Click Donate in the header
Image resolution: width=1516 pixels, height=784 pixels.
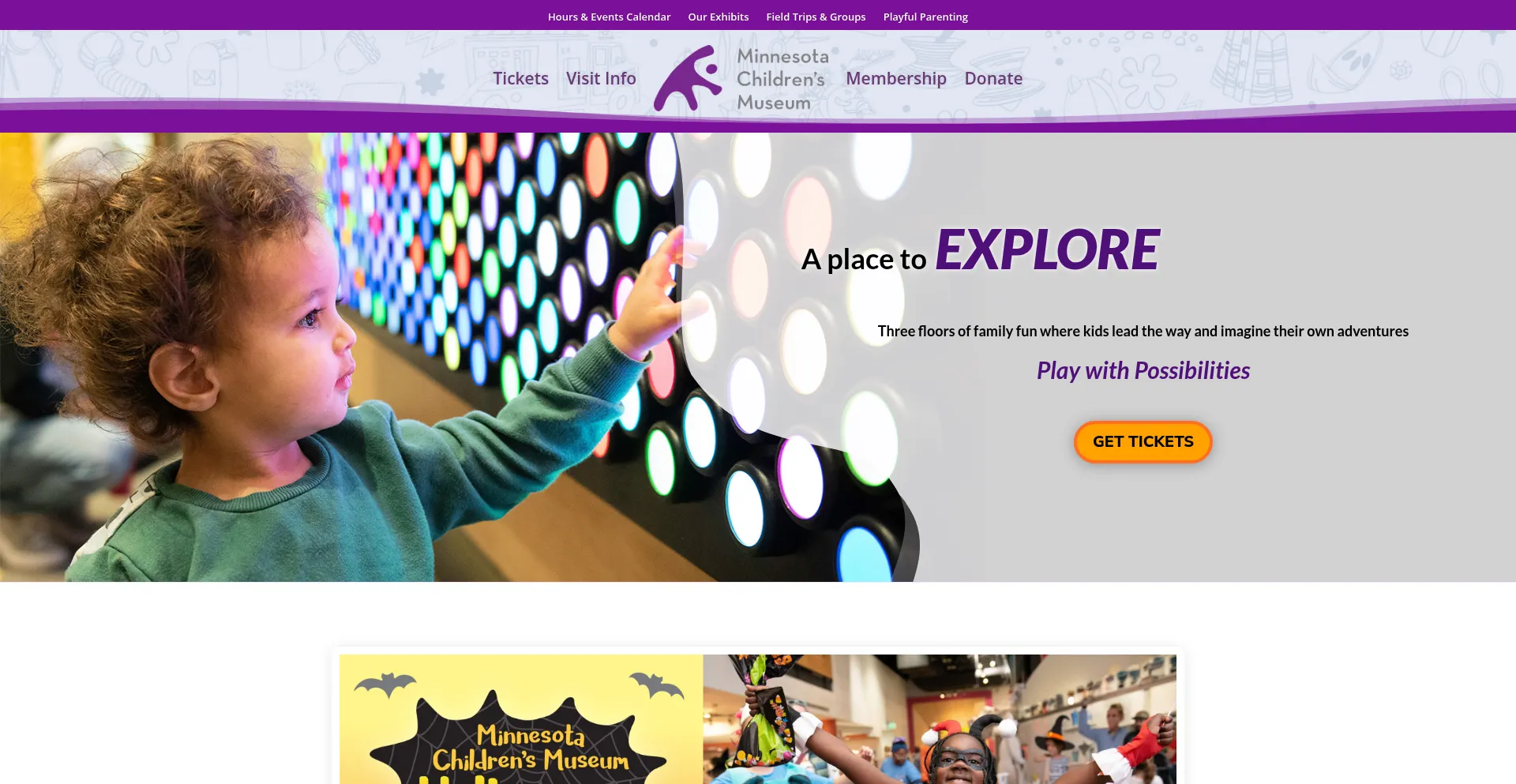(993, 78)
